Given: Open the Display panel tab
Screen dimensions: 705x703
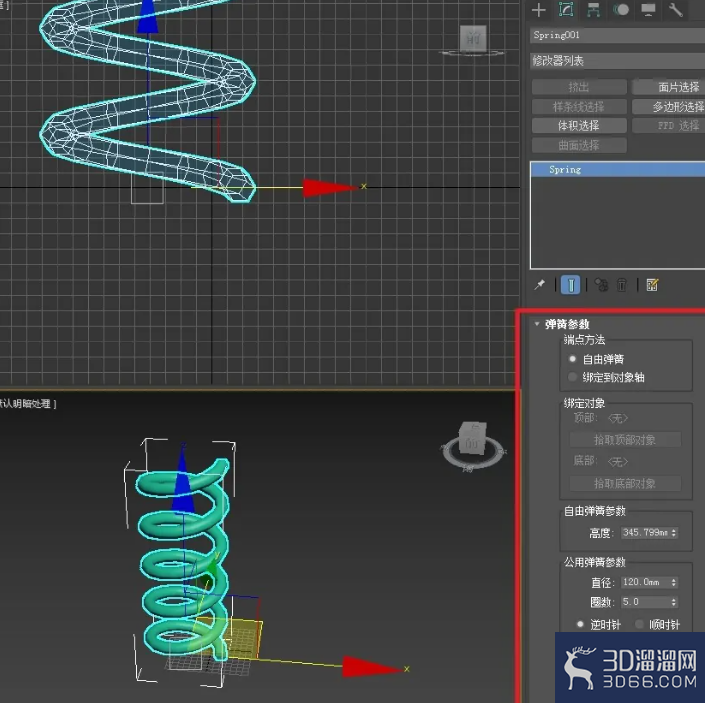Looking at the screenshot, I should [648, 9].
